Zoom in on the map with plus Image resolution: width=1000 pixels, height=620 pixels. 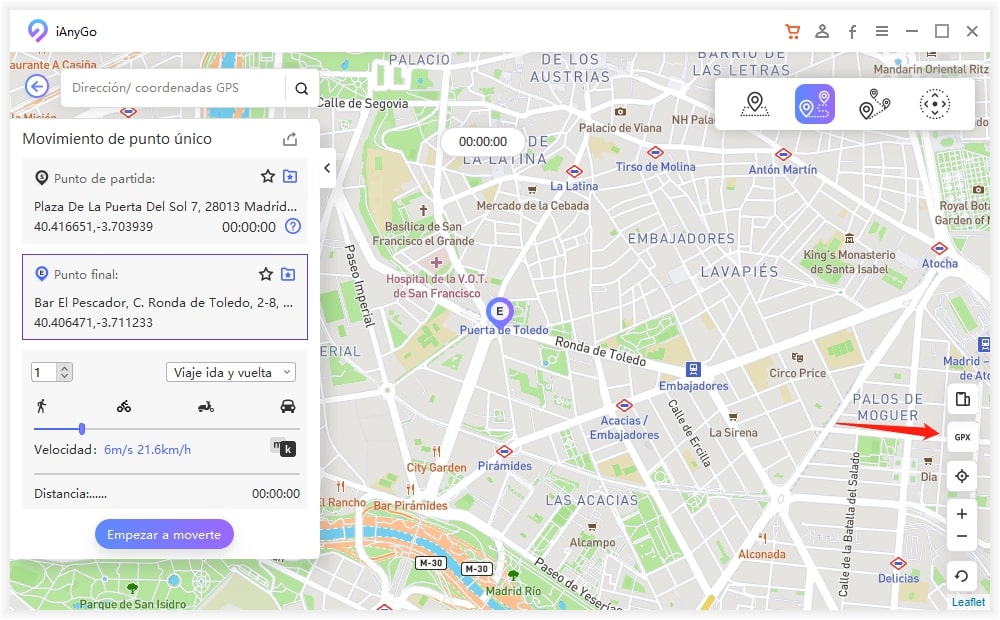(962, 513)
